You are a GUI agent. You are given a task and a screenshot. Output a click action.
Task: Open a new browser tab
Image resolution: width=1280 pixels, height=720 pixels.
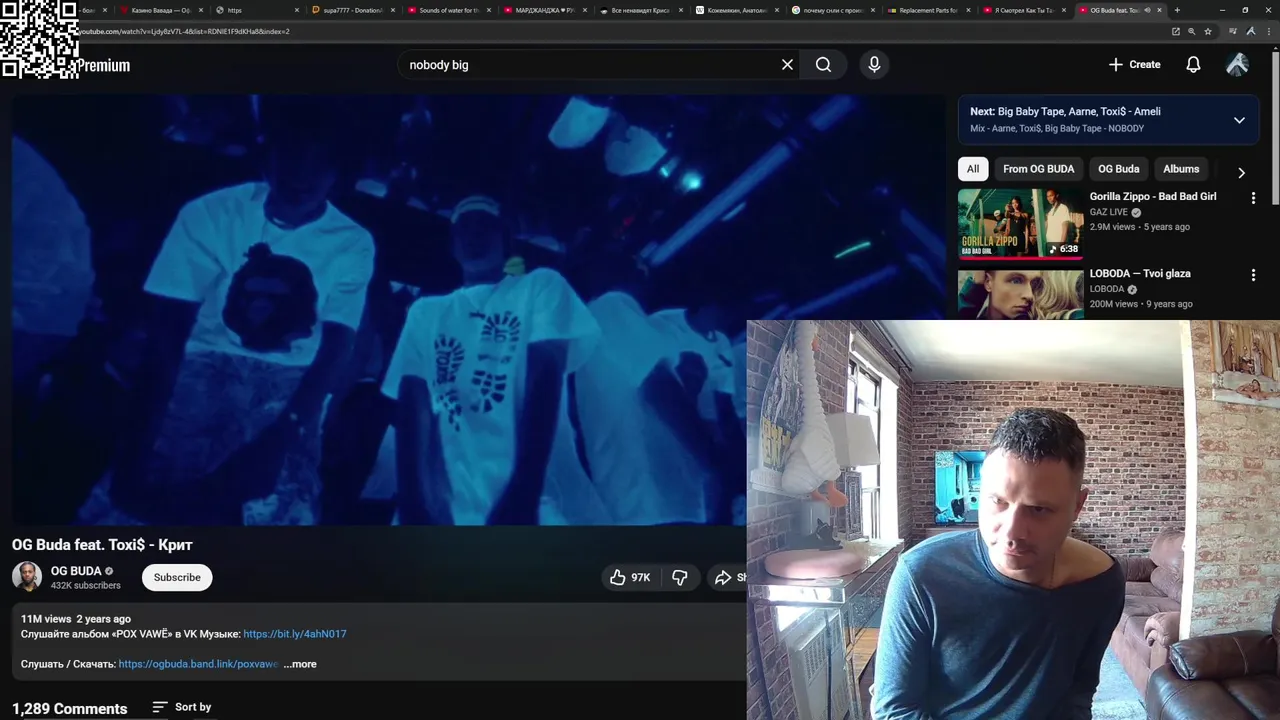[1177, 10]
